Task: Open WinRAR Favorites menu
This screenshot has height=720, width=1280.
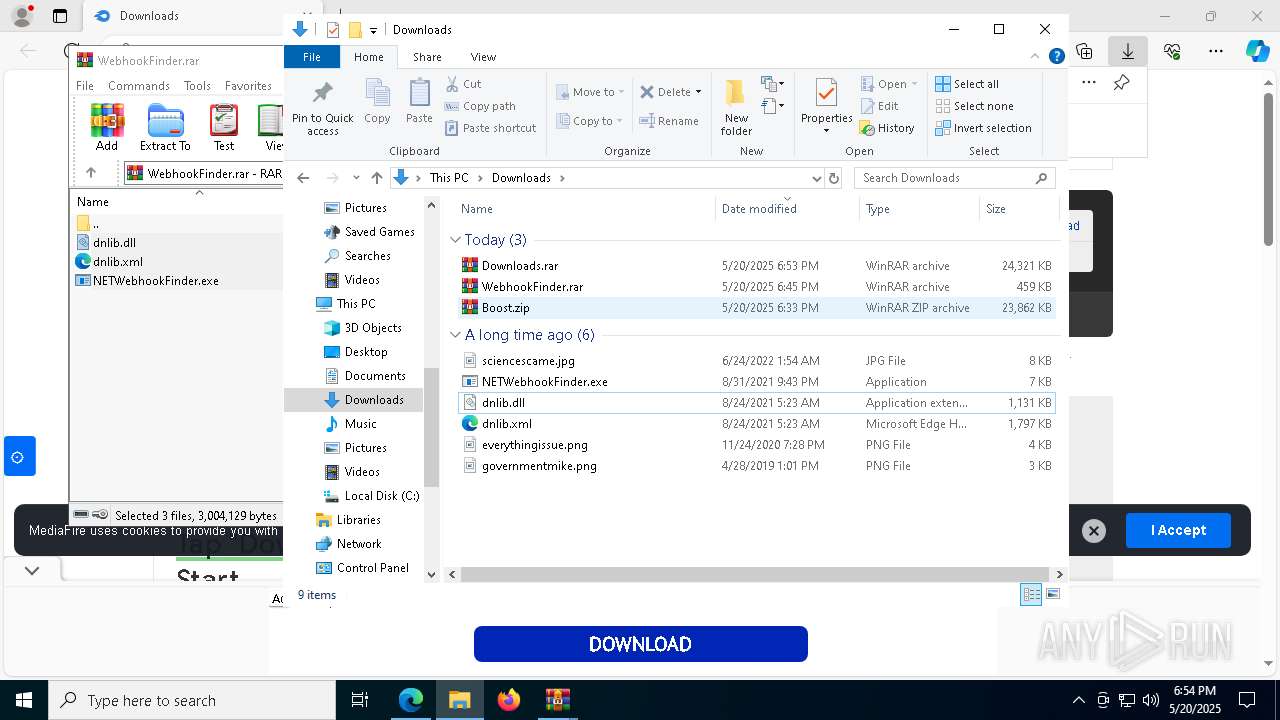Action: [248, 86]
